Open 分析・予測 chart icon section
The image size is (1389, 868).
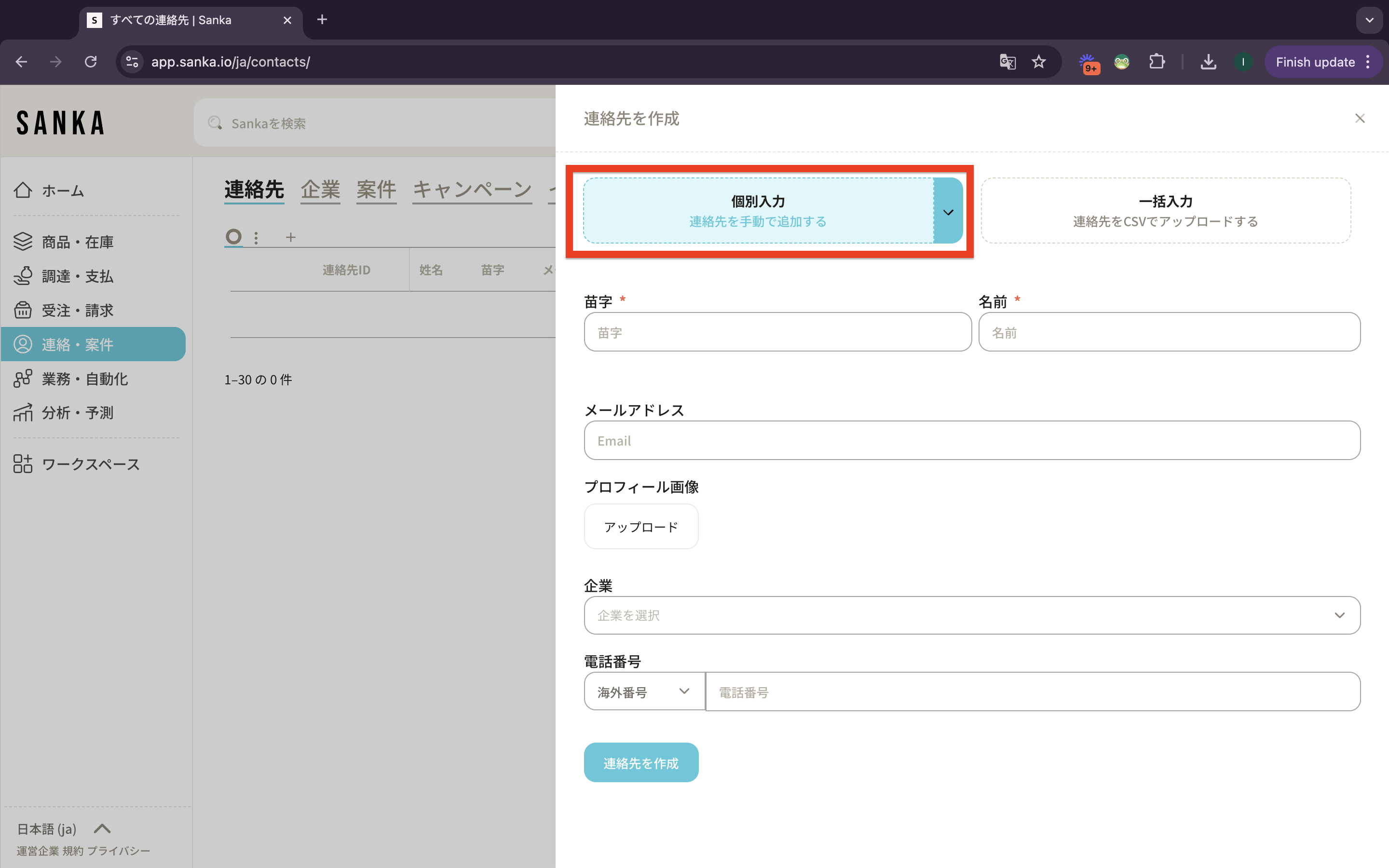point(23,413)
